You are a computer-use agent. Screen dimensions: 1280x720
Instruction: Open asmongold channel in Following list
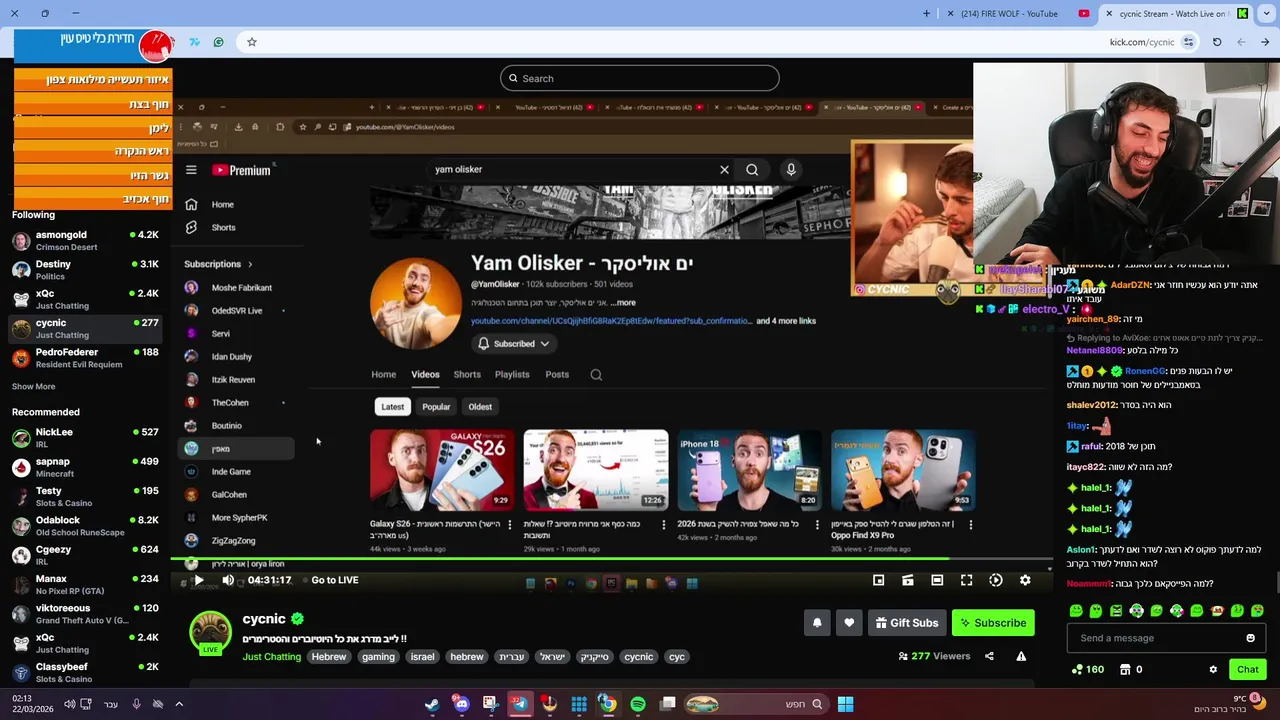(86, 240)
